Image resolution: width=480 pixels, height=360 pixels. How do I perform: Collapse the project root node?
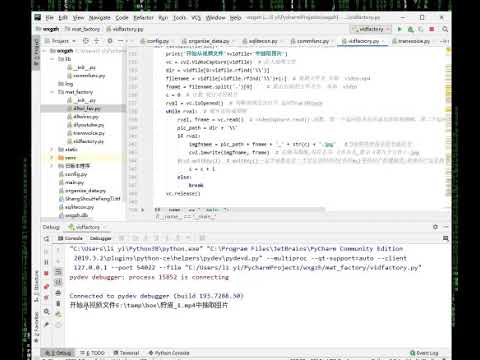44,51
